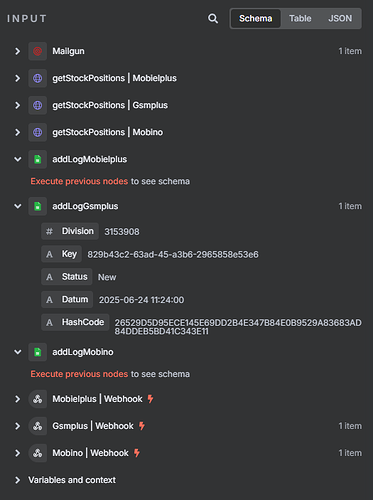
Task: Click the green sheet icon for addLogMobielplus
Action: (38, 159)
